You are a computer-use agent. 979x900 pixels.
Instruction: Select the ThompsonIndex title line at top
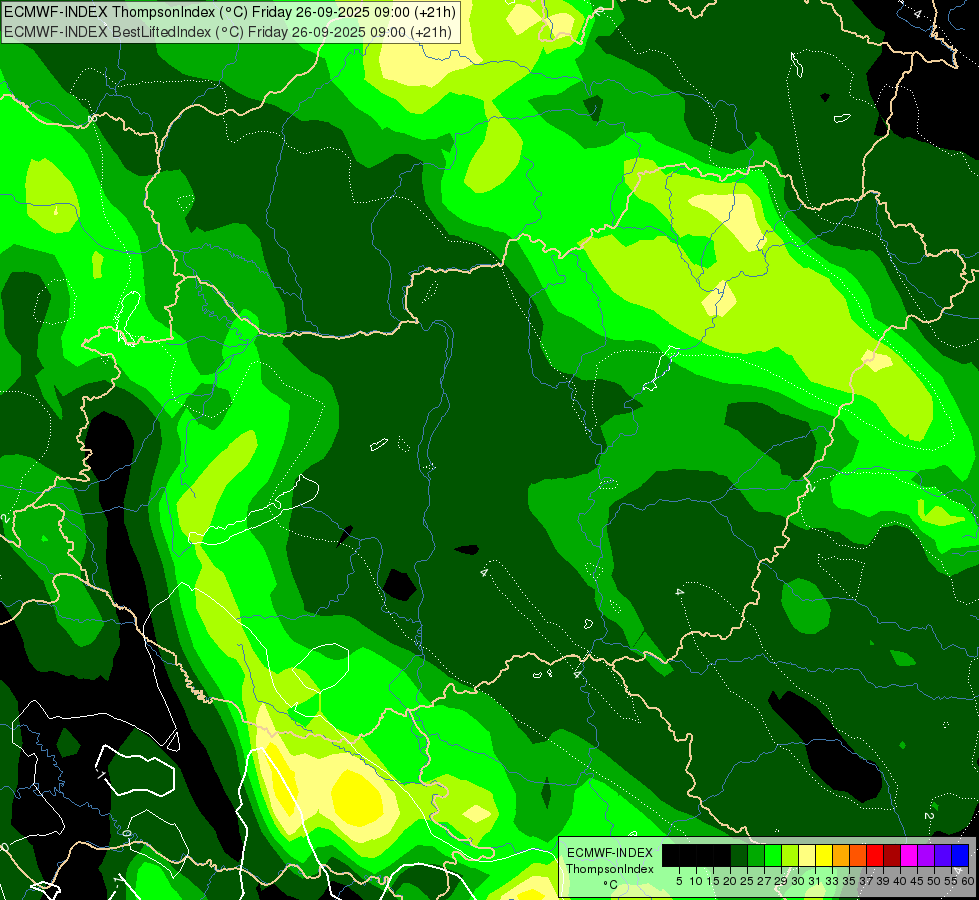coord(230,11)
